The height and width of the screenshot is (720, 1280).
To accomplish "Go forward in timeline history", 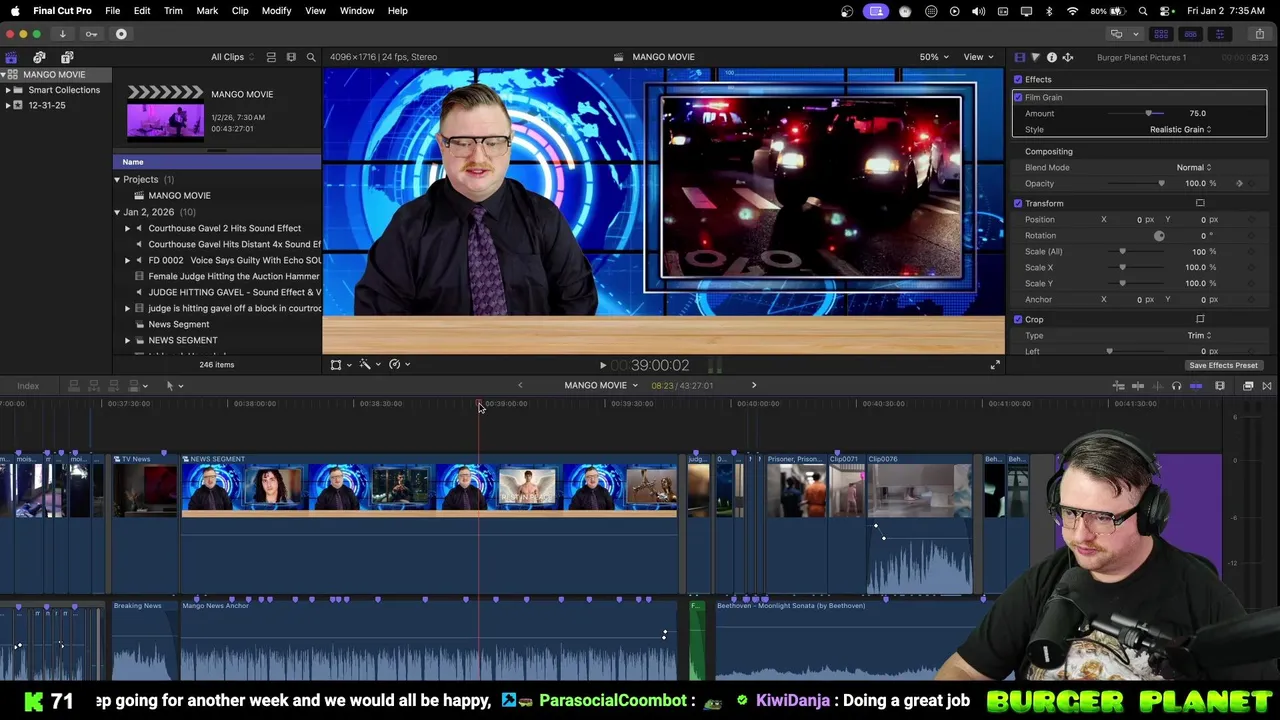I will point(754,386).
